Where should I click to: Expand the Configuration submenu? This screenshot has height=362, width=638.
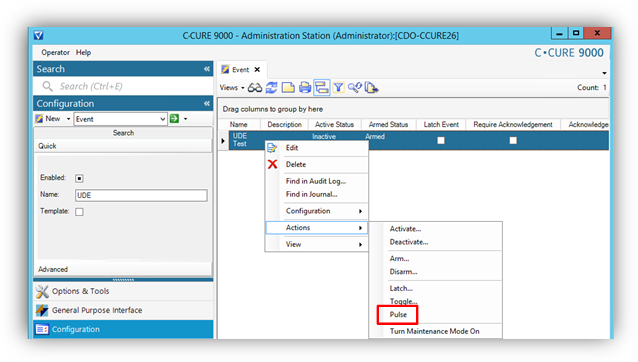316,211
